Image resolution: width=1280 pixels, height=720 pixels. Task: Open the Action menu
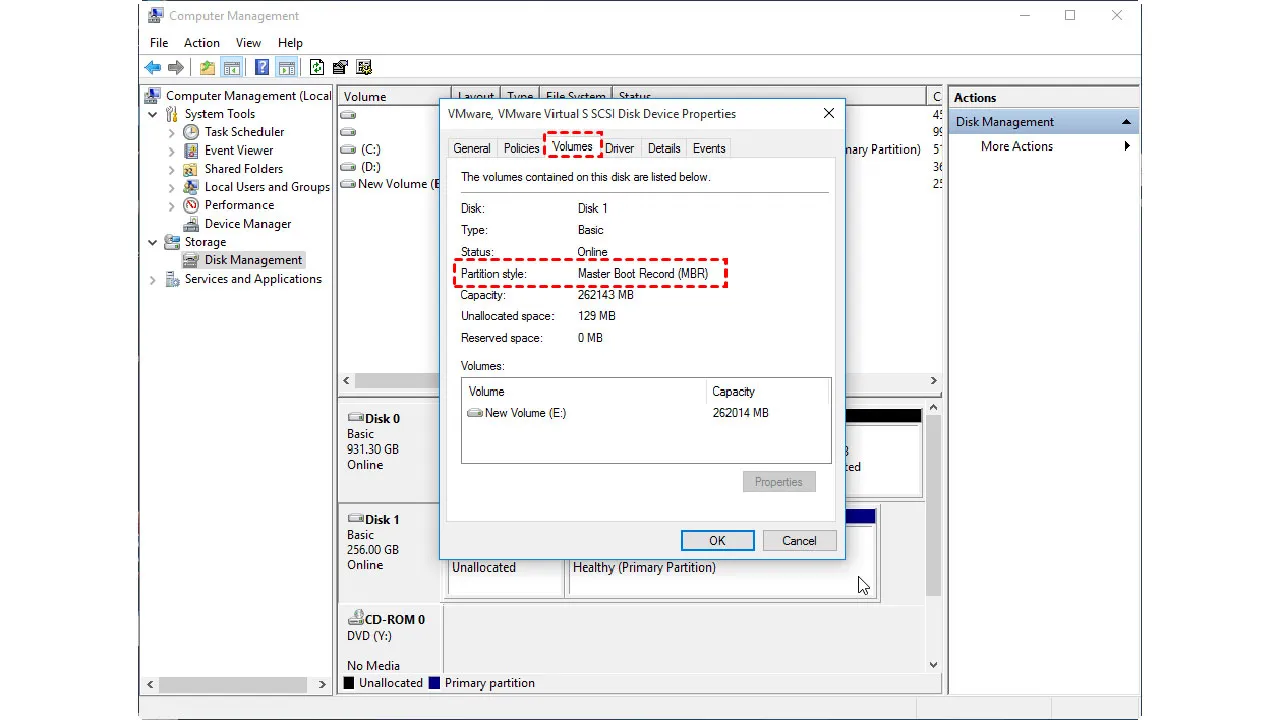tap(201, 43)
